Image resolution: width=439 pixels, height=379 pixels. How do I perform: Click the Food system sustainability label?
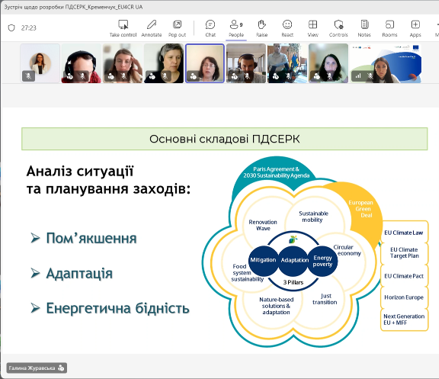(247, 273)
